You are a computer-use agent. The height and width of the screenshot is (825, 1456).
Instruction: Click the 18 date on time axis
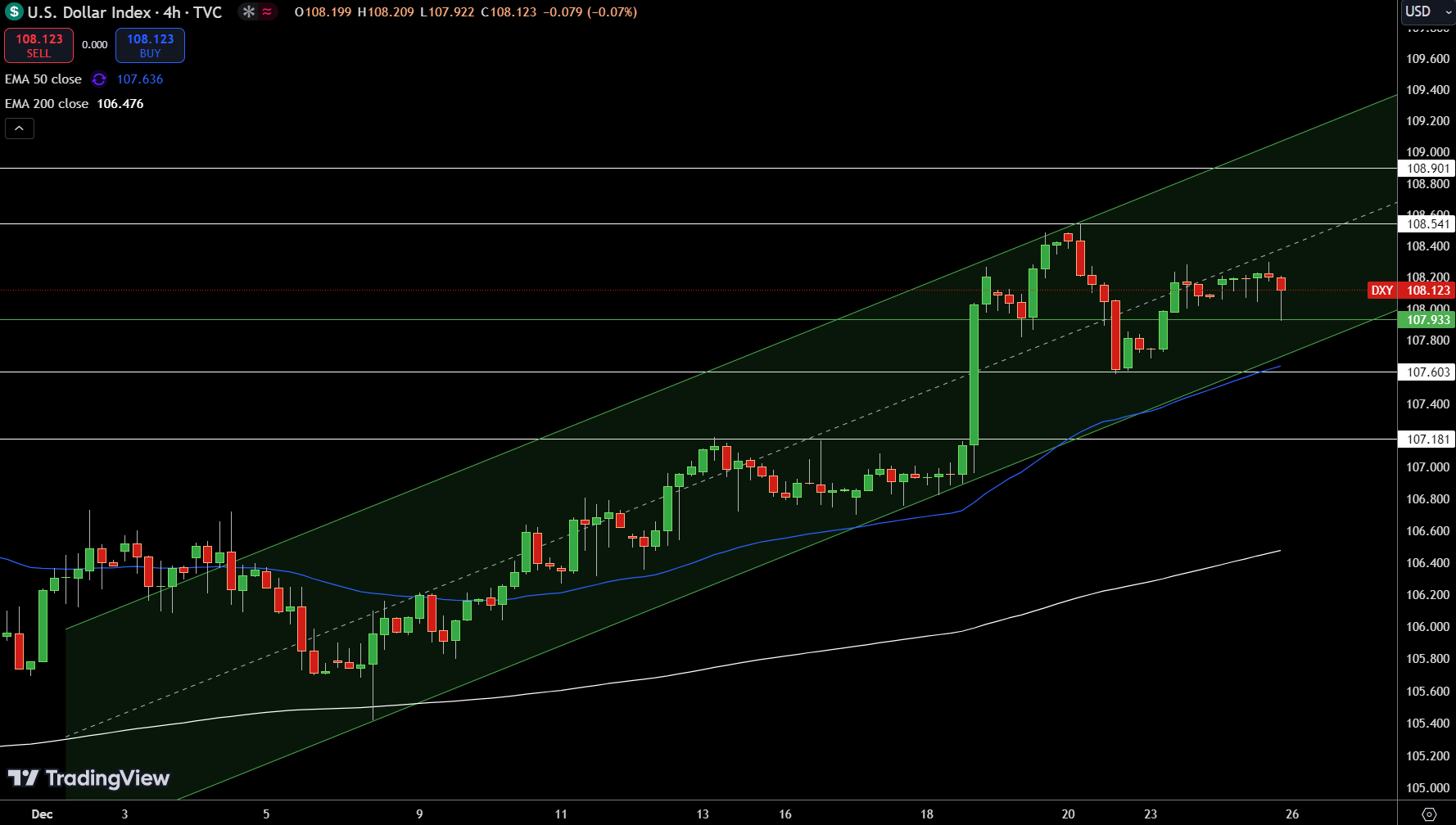tap(927, 814)
